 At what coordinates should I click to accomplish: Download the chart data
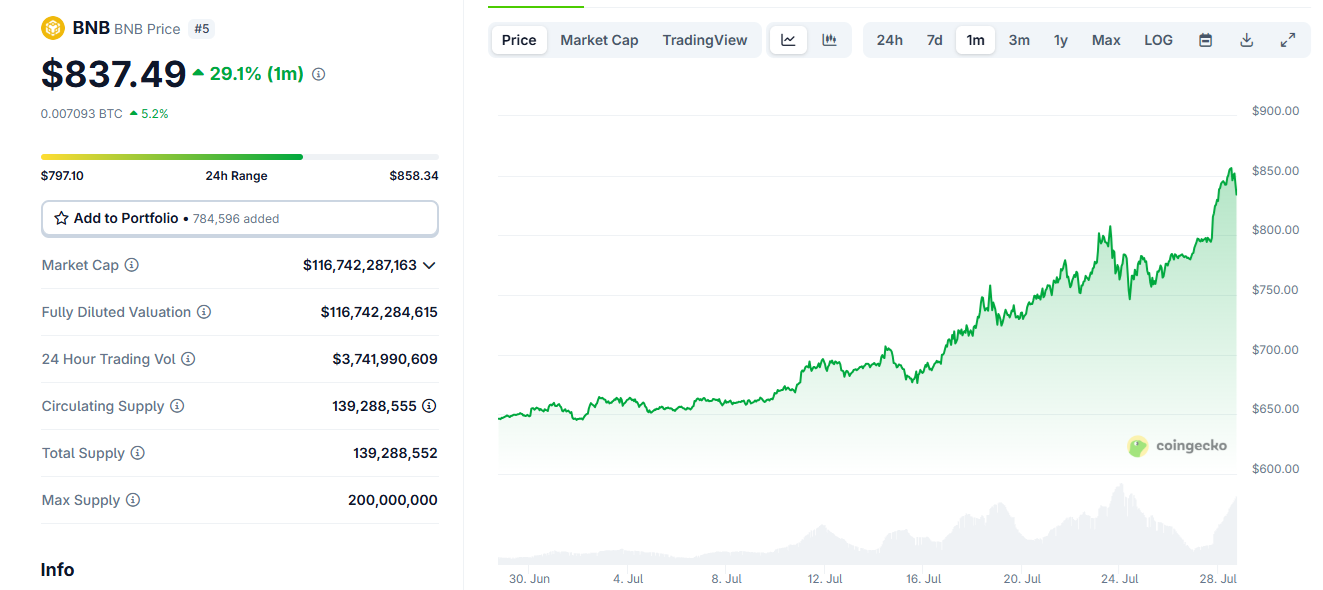click(1246, 40)
